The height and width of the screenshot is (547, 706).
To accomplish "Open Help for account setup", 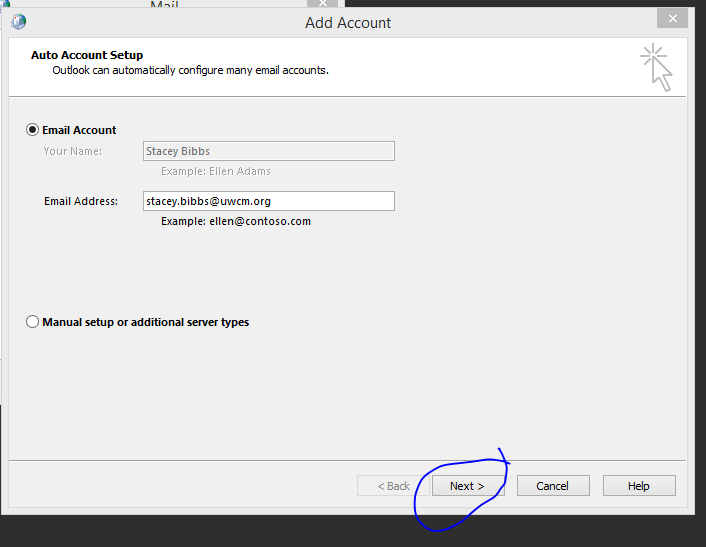I will (638, 486).
